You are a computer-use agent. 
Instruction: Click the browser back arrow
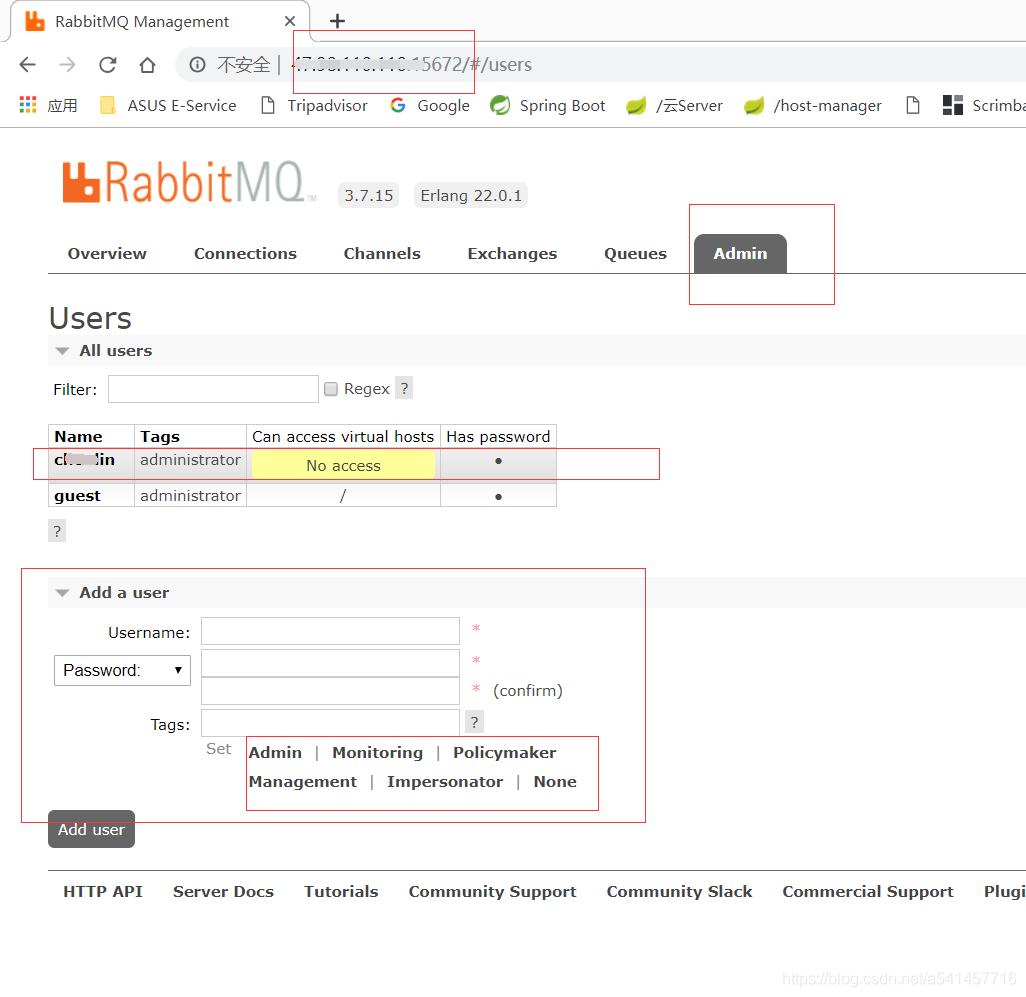point(27,65)
